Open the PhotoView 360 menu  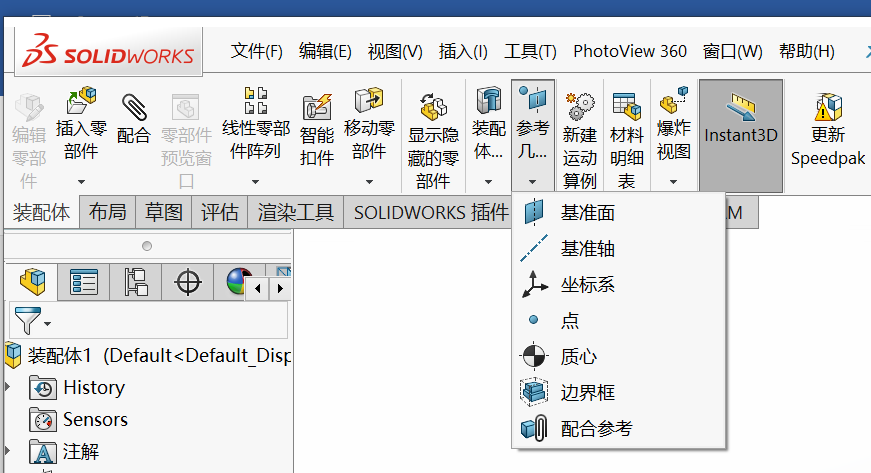(630, 51)
